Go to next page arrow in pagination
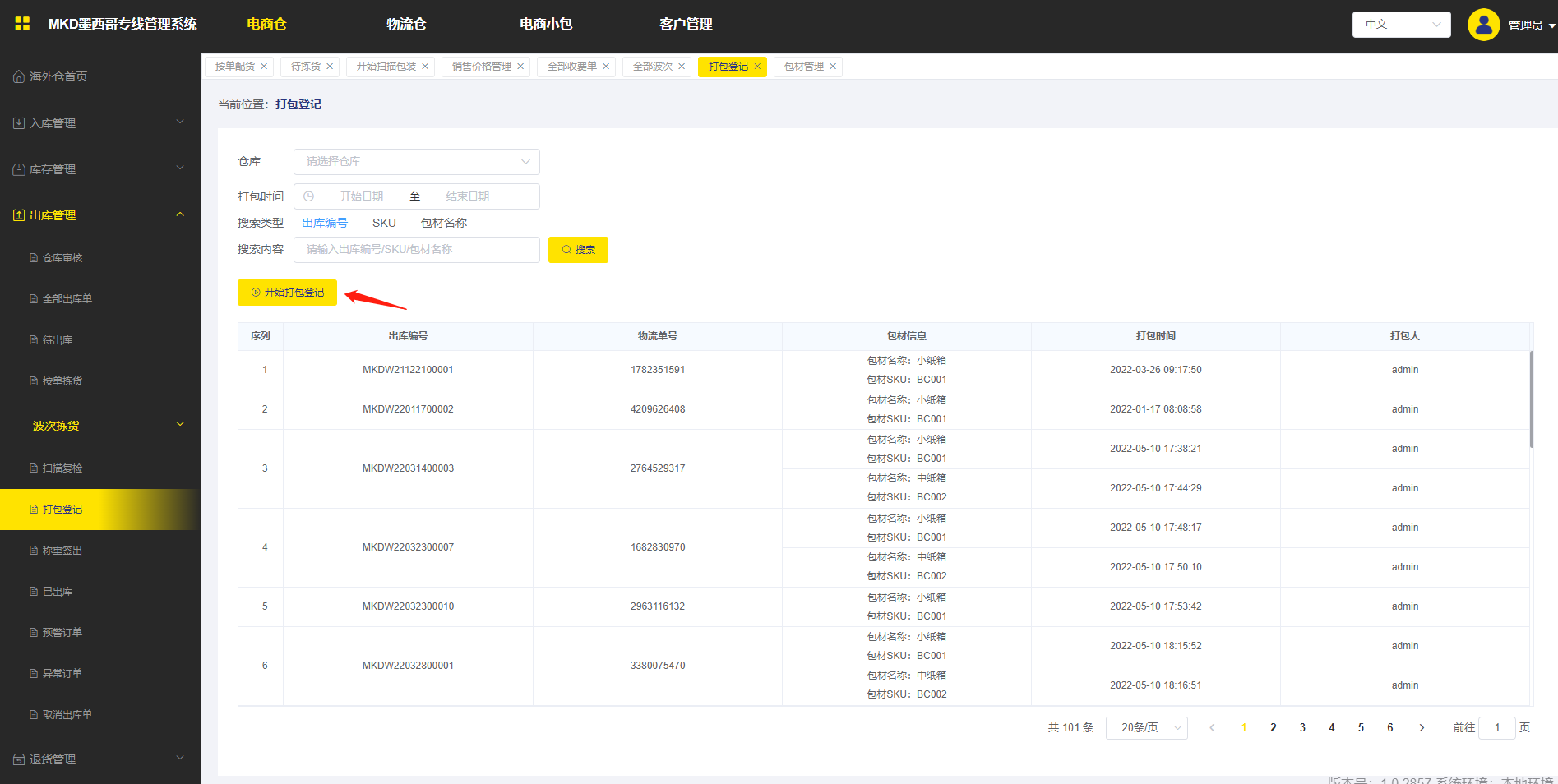The height and width of the screenshot is (784, 1558). click(x=1422, y=728)
